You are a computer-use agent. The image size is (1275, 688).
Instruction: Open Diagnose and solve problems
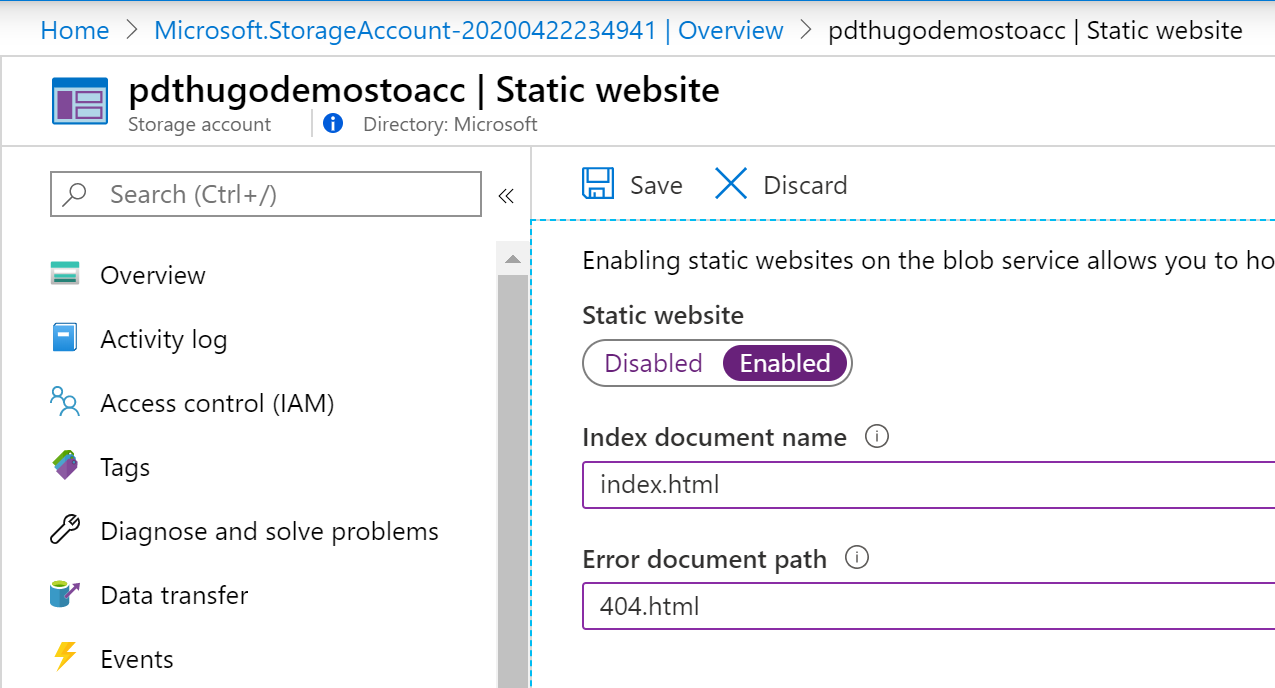(269, 531)
